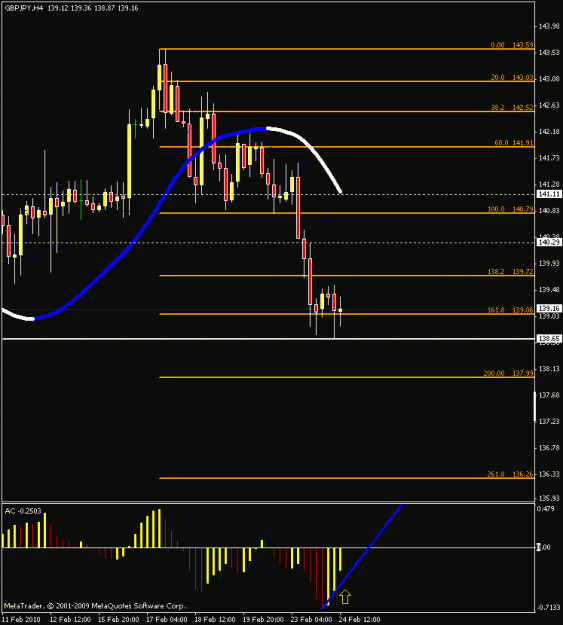Click the 143.08 price scale value
The width and height of the screenshot is (563, 625).
click(x=549, y=79)
